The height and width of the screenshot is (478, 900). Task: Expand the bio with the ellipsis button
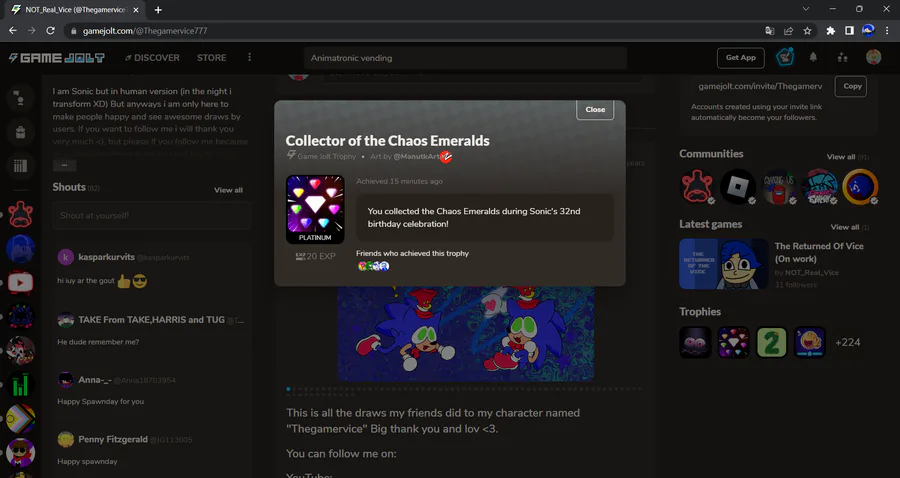(x=64, y=165)
